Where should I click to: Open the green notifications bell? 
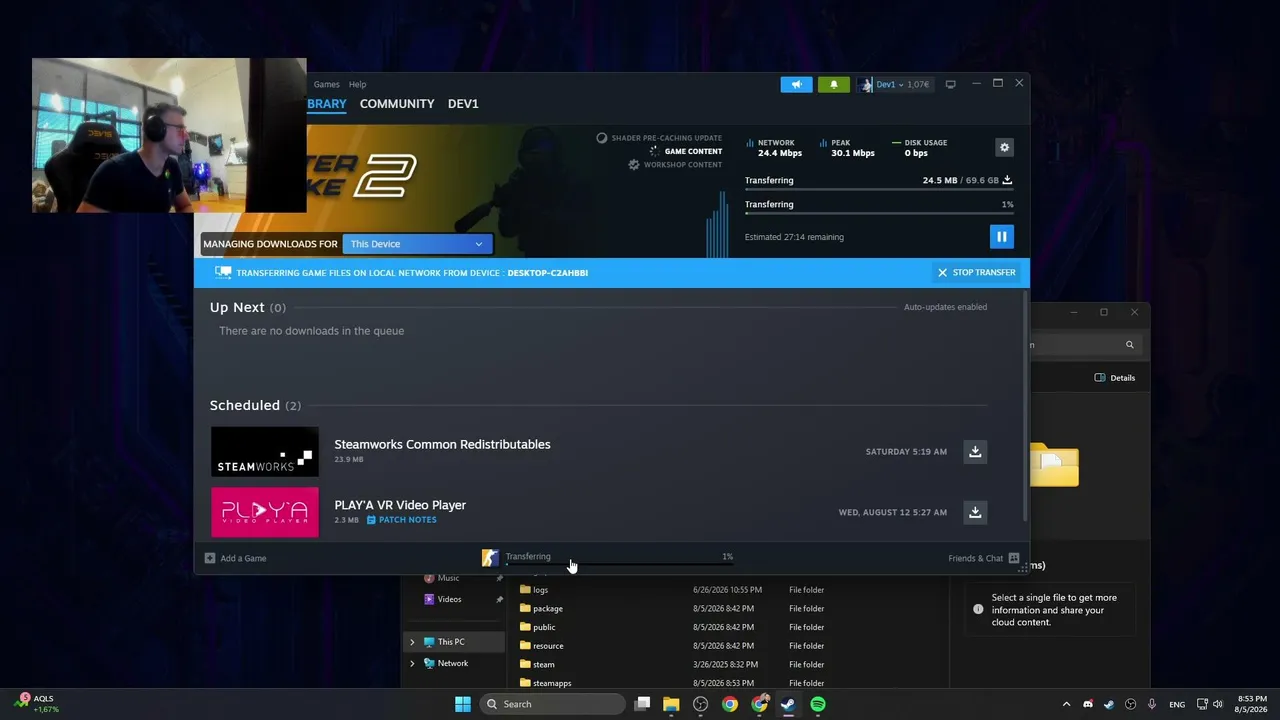pyautogui.click(x=834, y=85)
